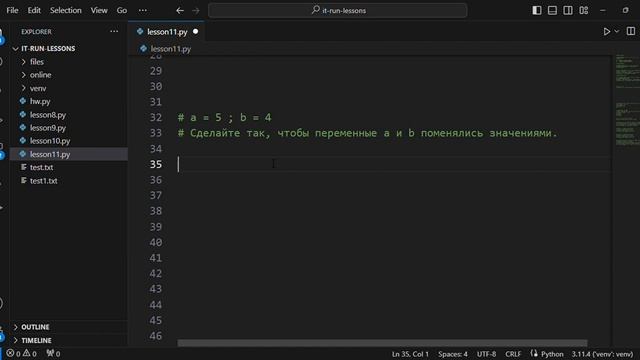Screen dimensions: 640x360
Task: Open the View menu
Action: pyautogui.click(x=99, y=10)
